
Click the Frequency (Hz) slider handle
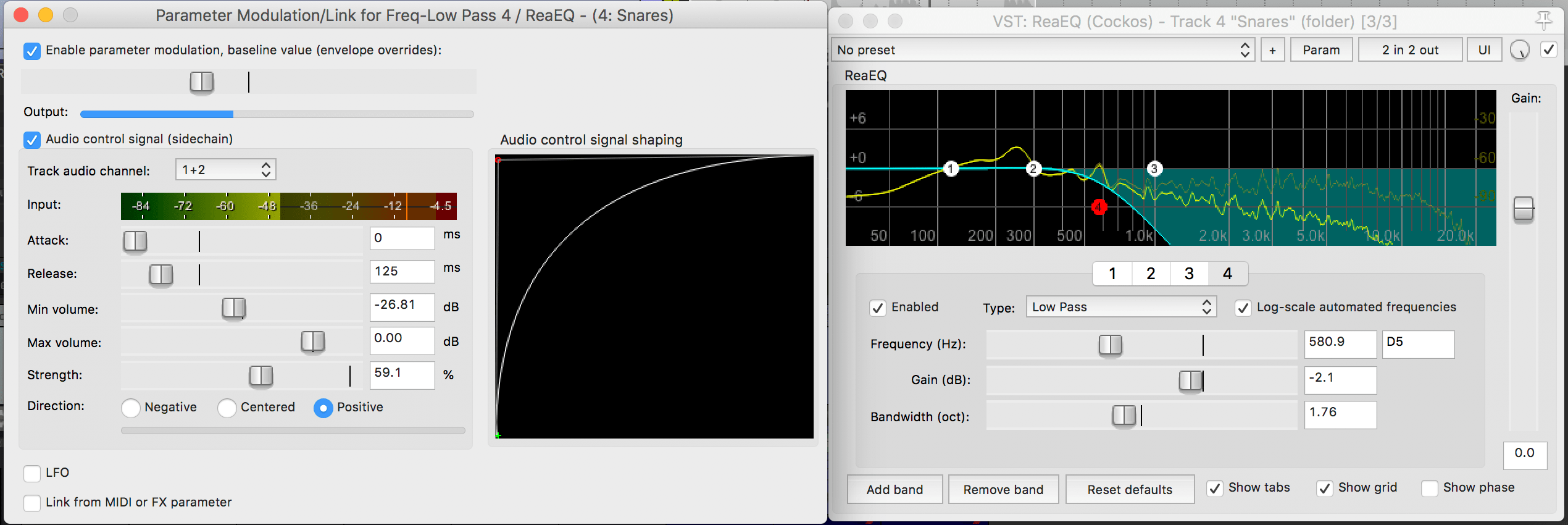[1111, 345]
